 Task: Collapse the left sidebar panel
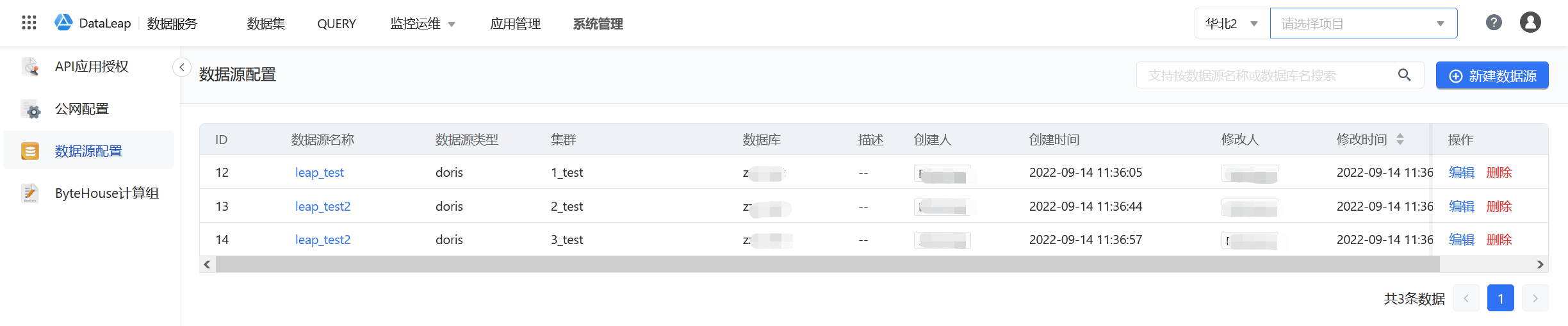click(x=182, y=67)
